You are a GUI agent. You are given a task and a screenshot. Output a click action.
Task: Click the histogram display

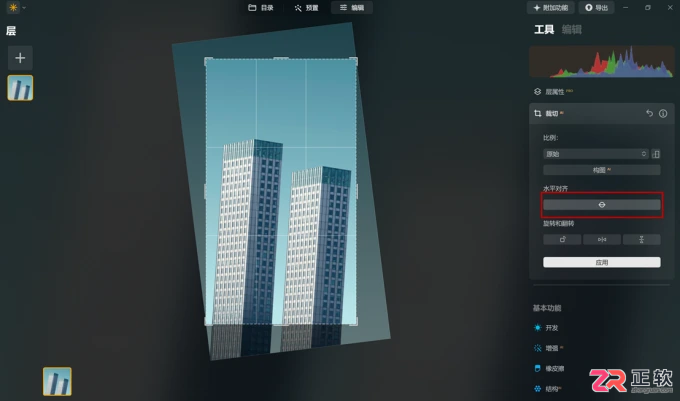(602, 62)
